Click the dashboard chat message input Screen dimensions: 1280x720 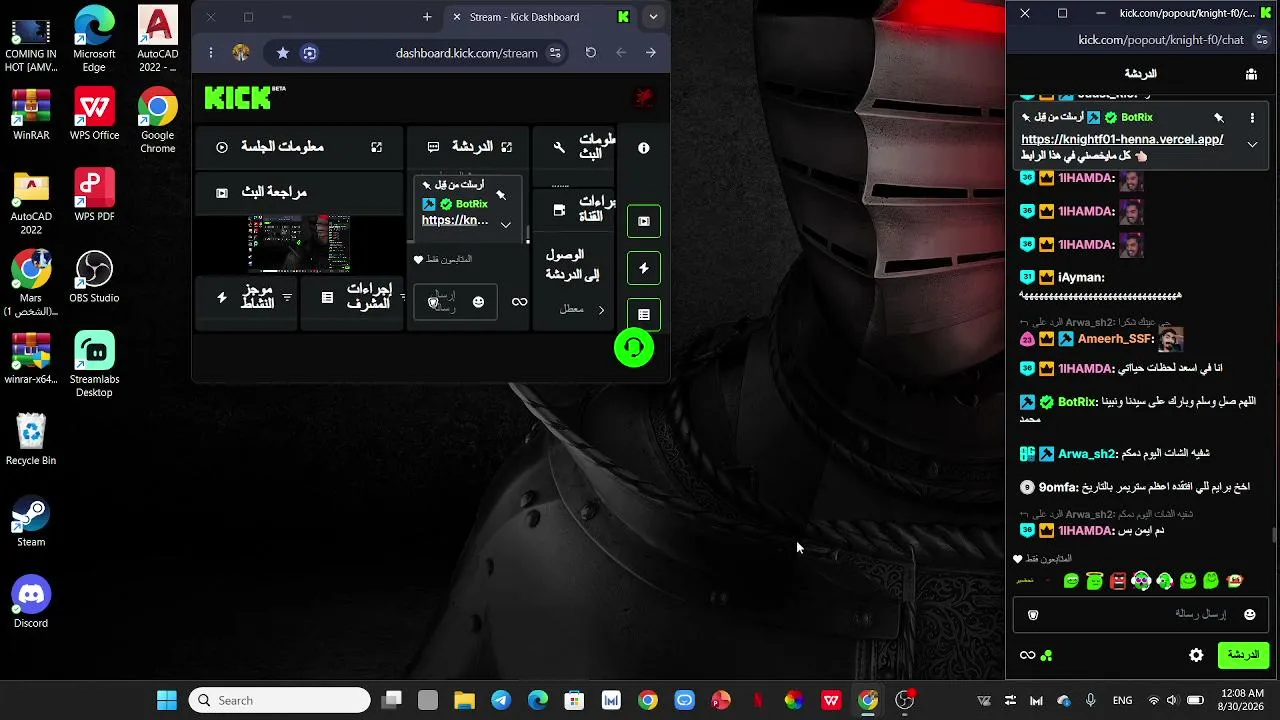(455, 302)
